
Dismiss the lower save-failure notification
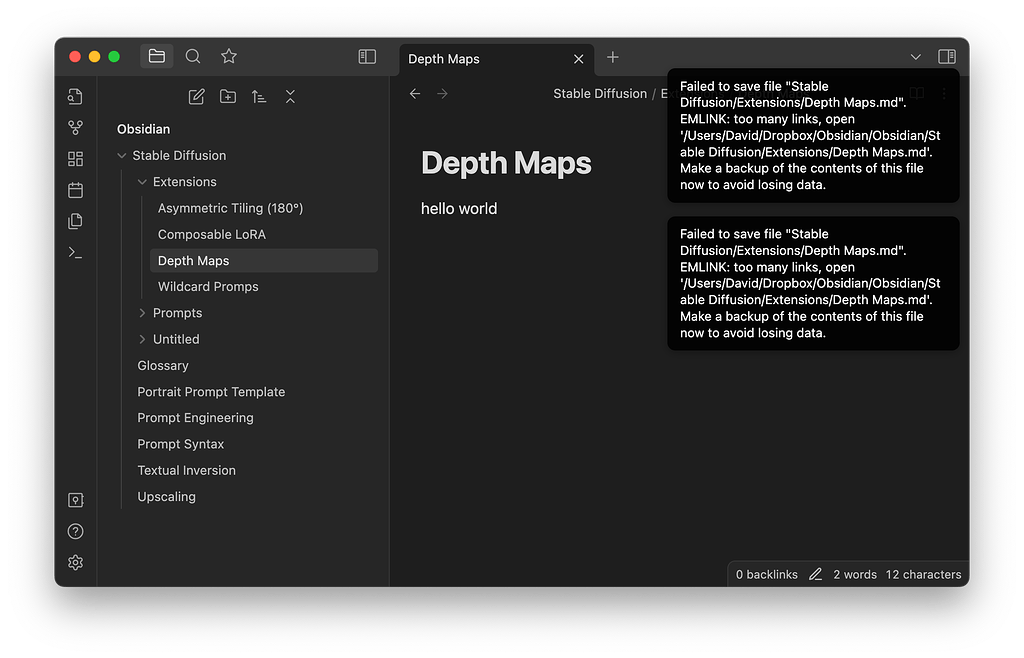pos(813,283)
